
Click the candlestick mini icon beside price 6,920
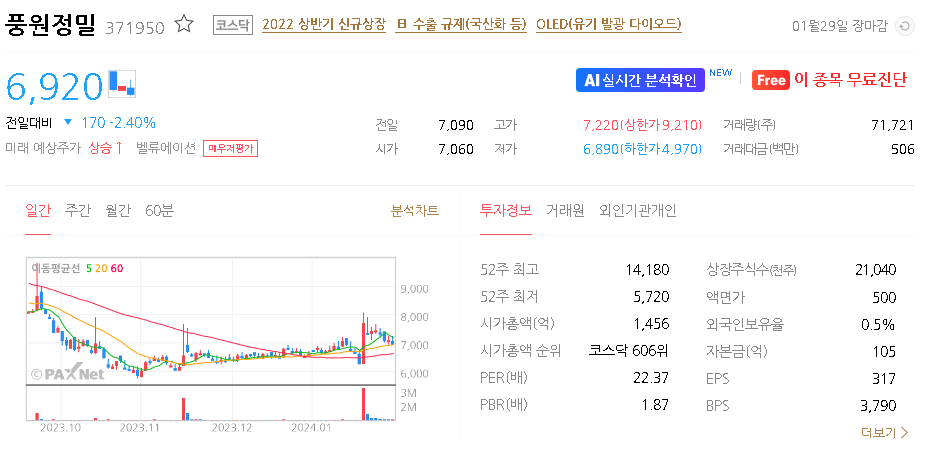click(122, 83)
